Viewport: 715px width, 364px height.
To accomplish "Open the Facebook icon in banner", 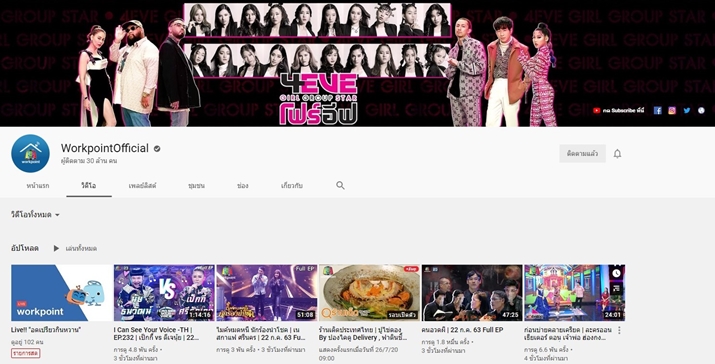I will 658,110.
